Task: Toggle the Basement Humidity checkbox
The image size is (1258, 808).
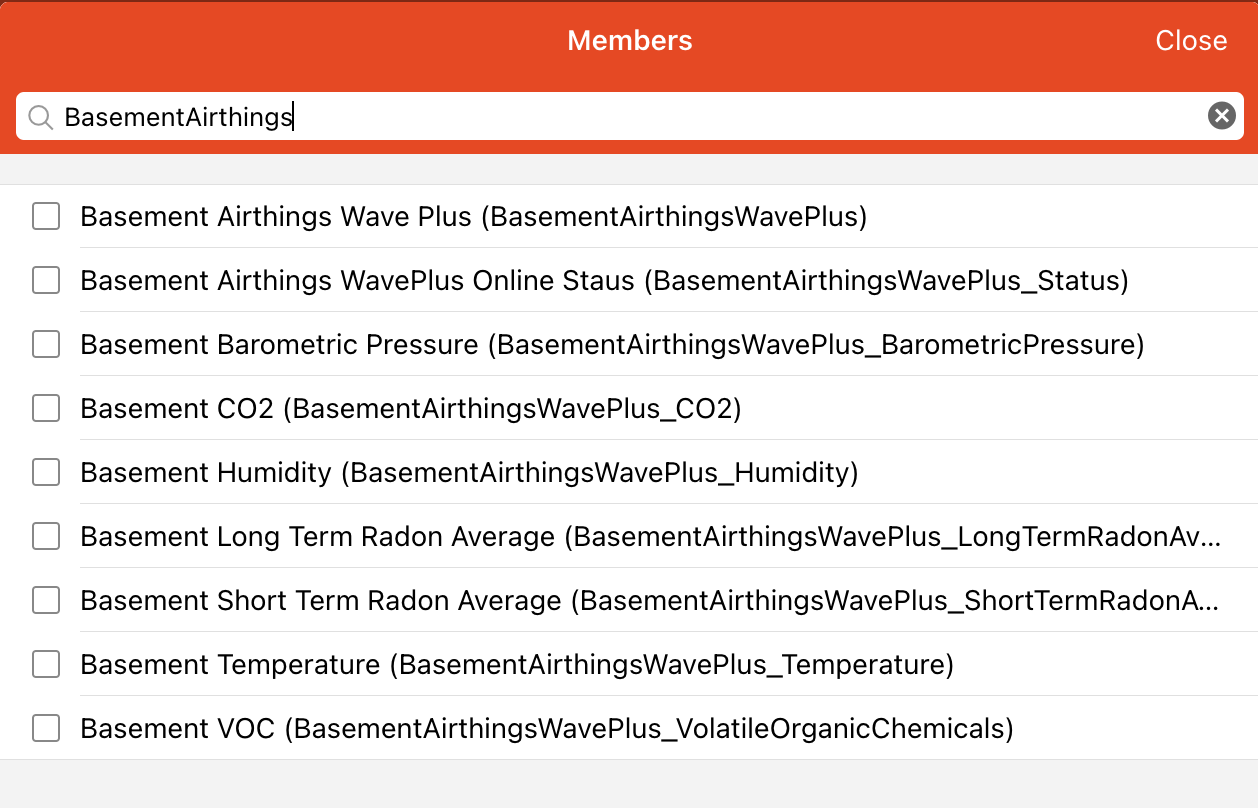Action: click(x=46, y=472)
